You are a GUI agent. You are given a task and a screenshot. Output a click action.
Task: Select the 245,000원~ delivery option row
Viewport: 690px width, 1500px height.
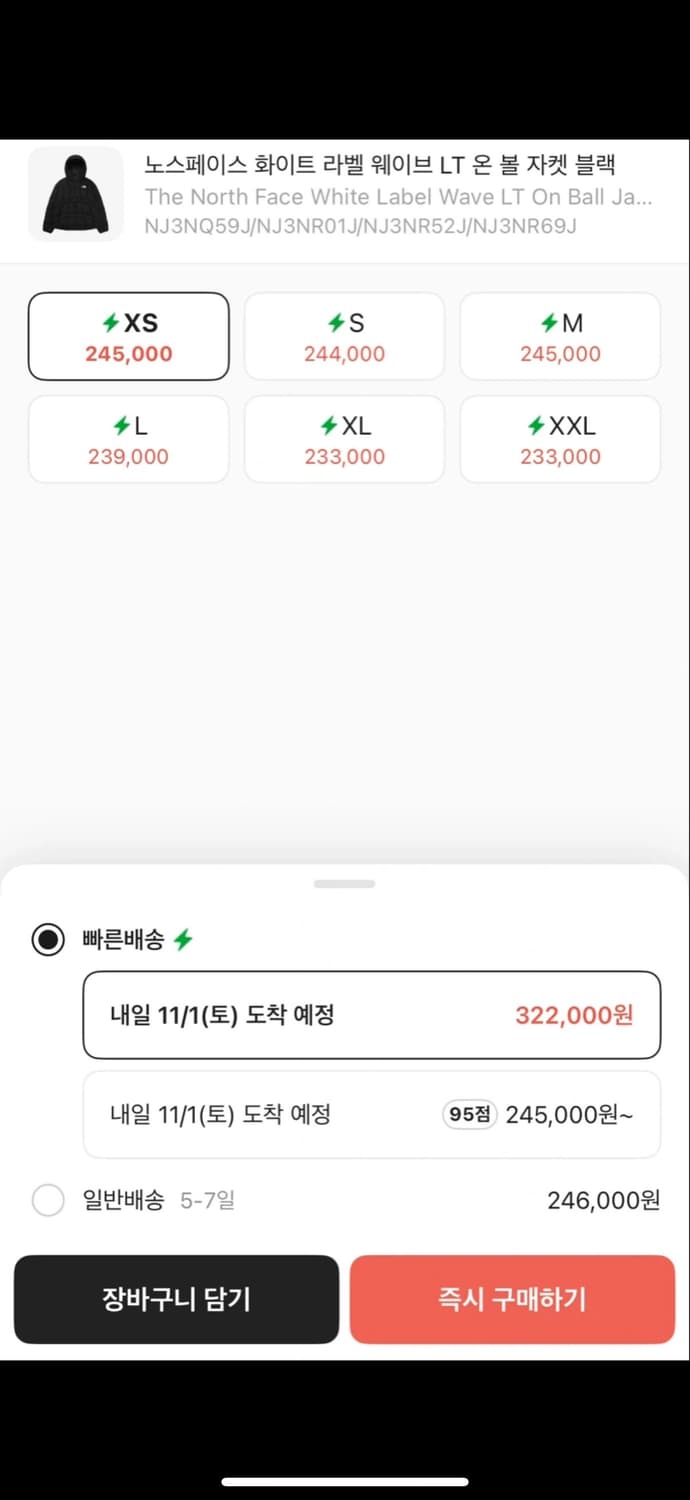(x=371, y=1114)
